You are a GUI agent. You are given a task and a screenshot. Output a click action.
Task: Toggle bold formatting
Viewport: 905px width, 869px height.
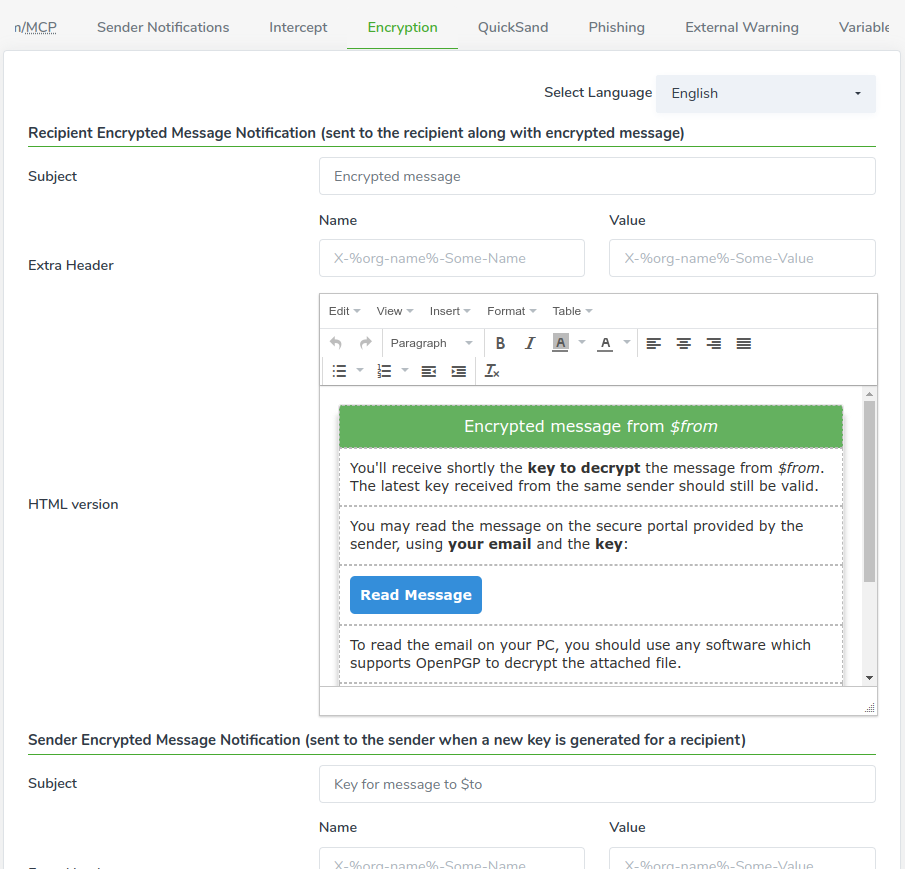500,343
